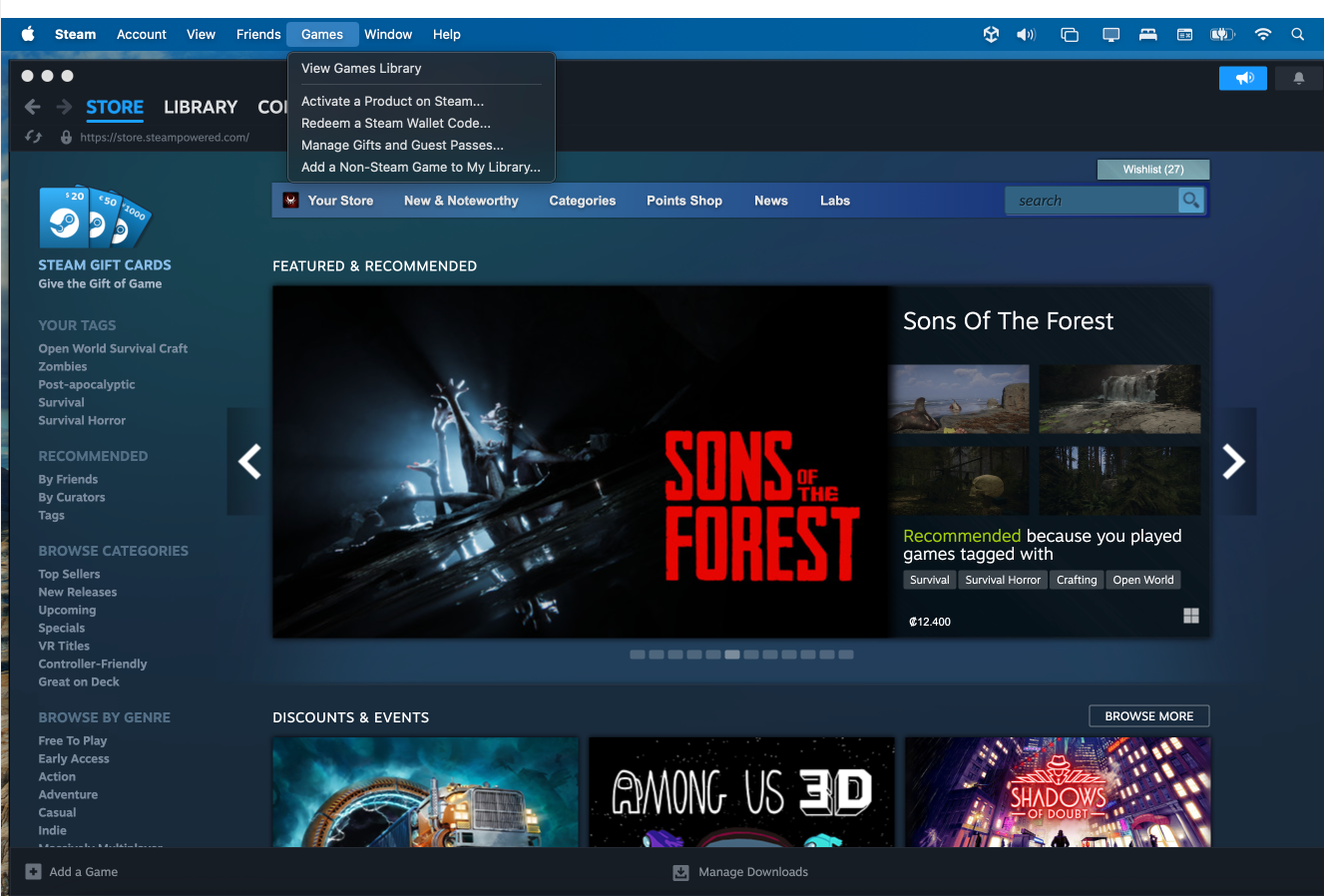Open the Friends menu in menu bar

258,34
